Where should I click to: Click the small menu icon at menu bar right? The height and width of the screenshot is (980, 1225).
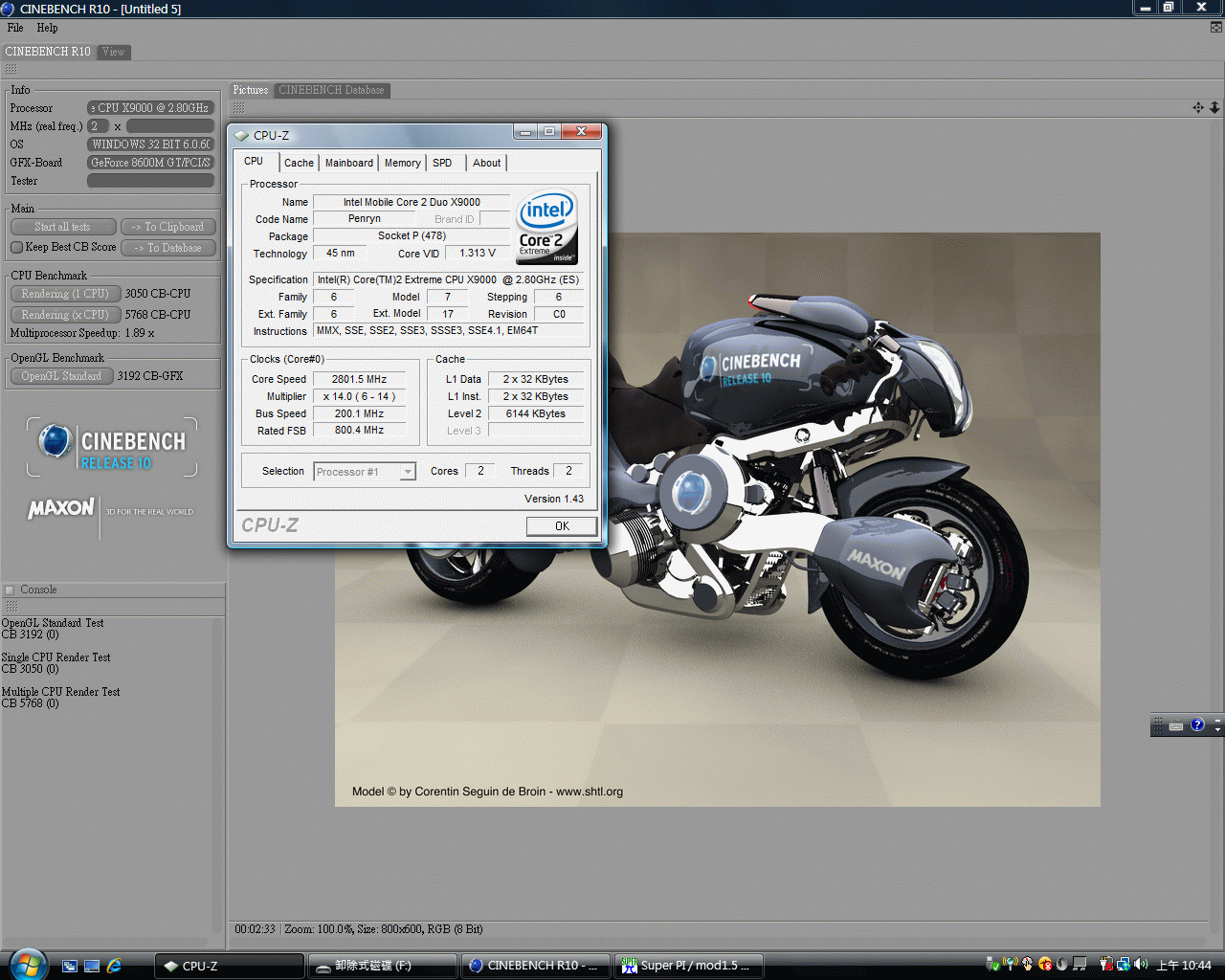click(x=1216, y=28)
